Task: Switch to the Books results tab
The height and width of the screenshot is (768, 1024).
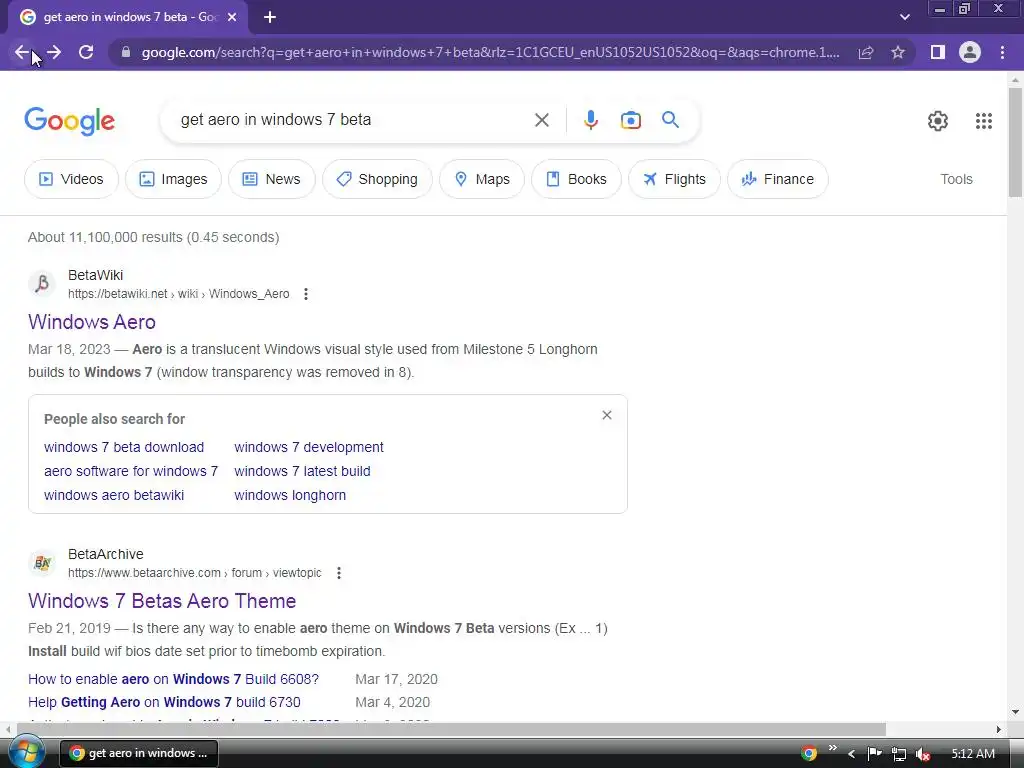Action: click(x=576, y=179)
